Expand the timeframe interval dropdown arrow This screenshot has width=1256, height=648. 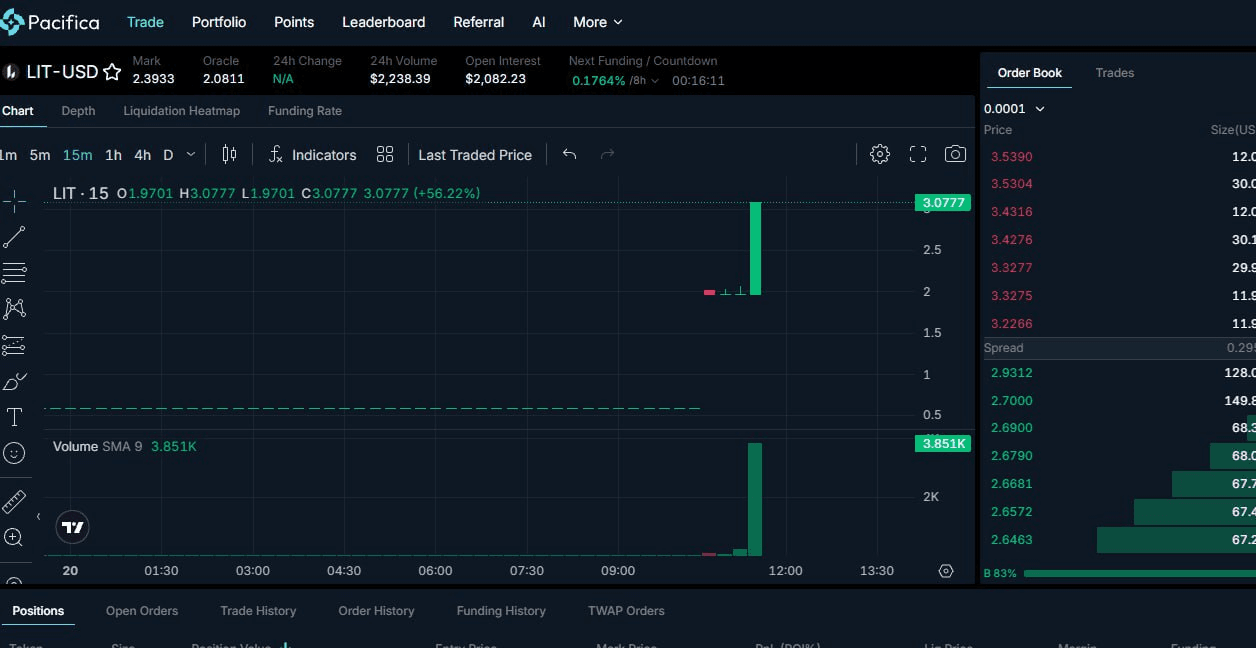pyautogui.click(x=191, y=155)
